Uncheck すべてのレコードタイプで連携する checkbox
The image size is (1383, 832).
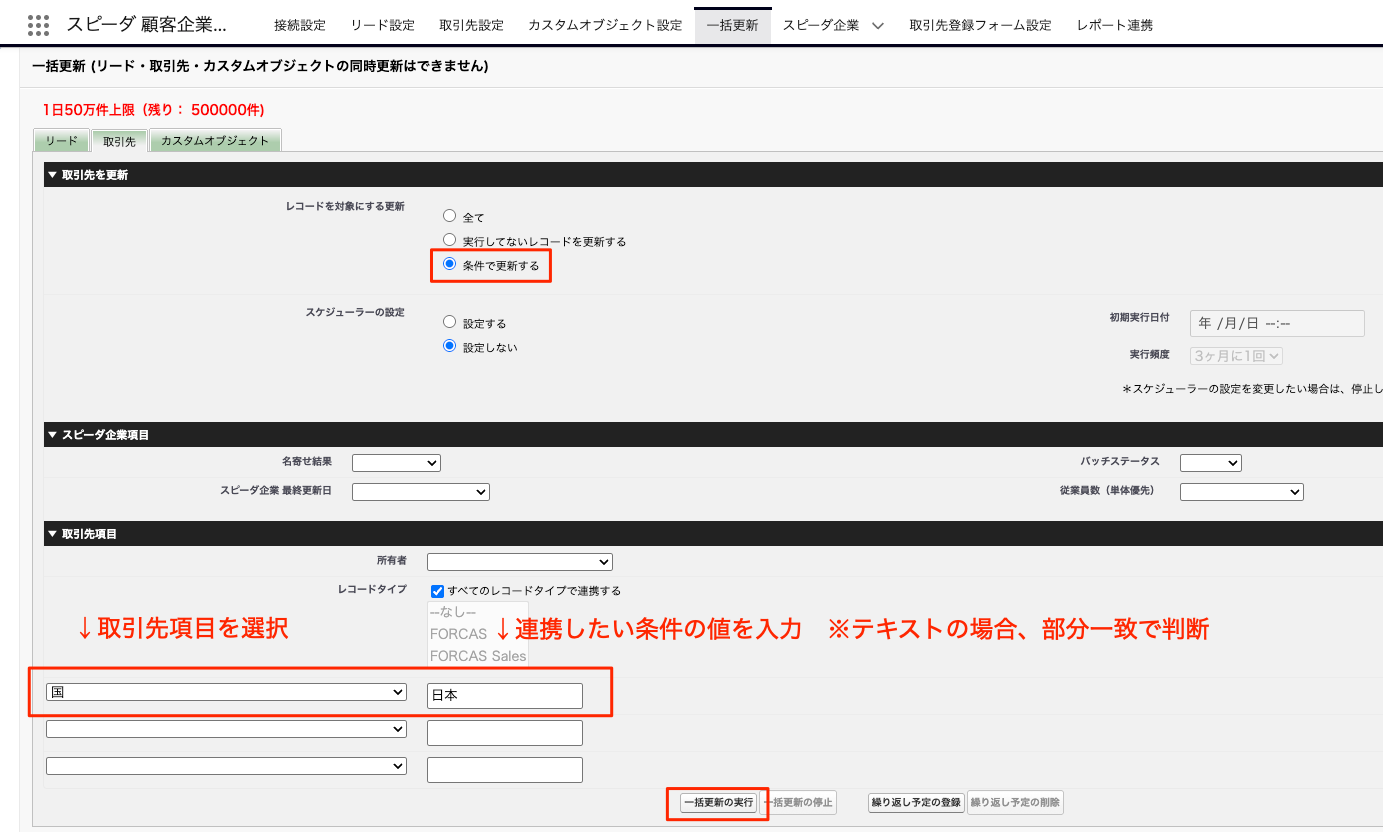(437, 591)
